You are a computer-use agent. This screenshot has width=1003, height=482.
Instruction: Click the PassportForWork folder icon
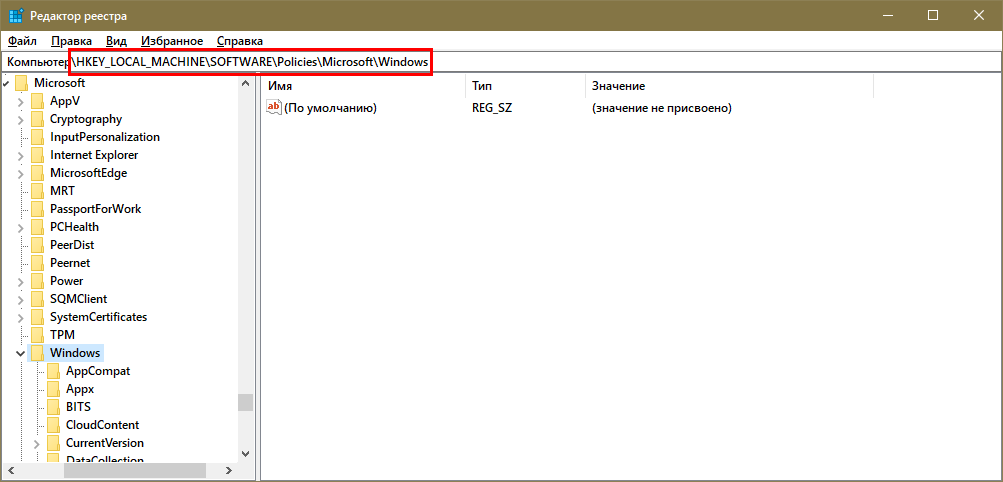38,209
